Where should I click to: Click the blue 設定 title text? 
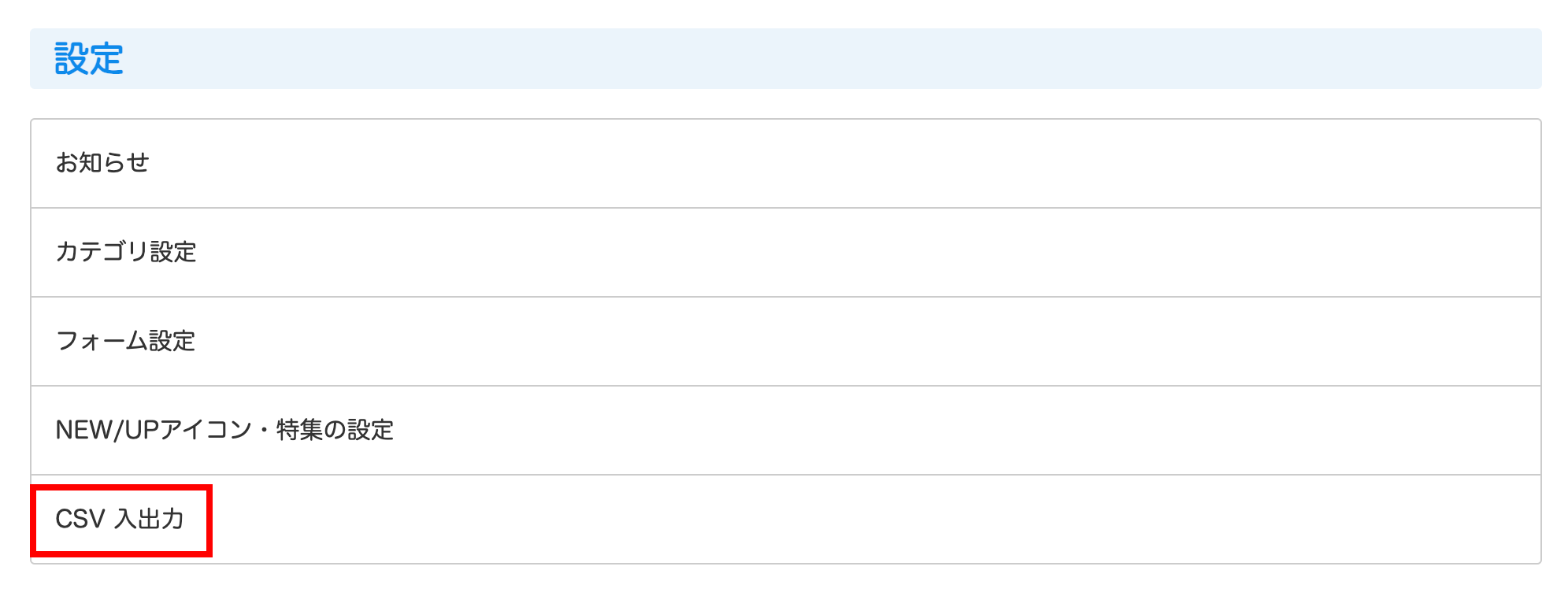[x=89, y=59]
